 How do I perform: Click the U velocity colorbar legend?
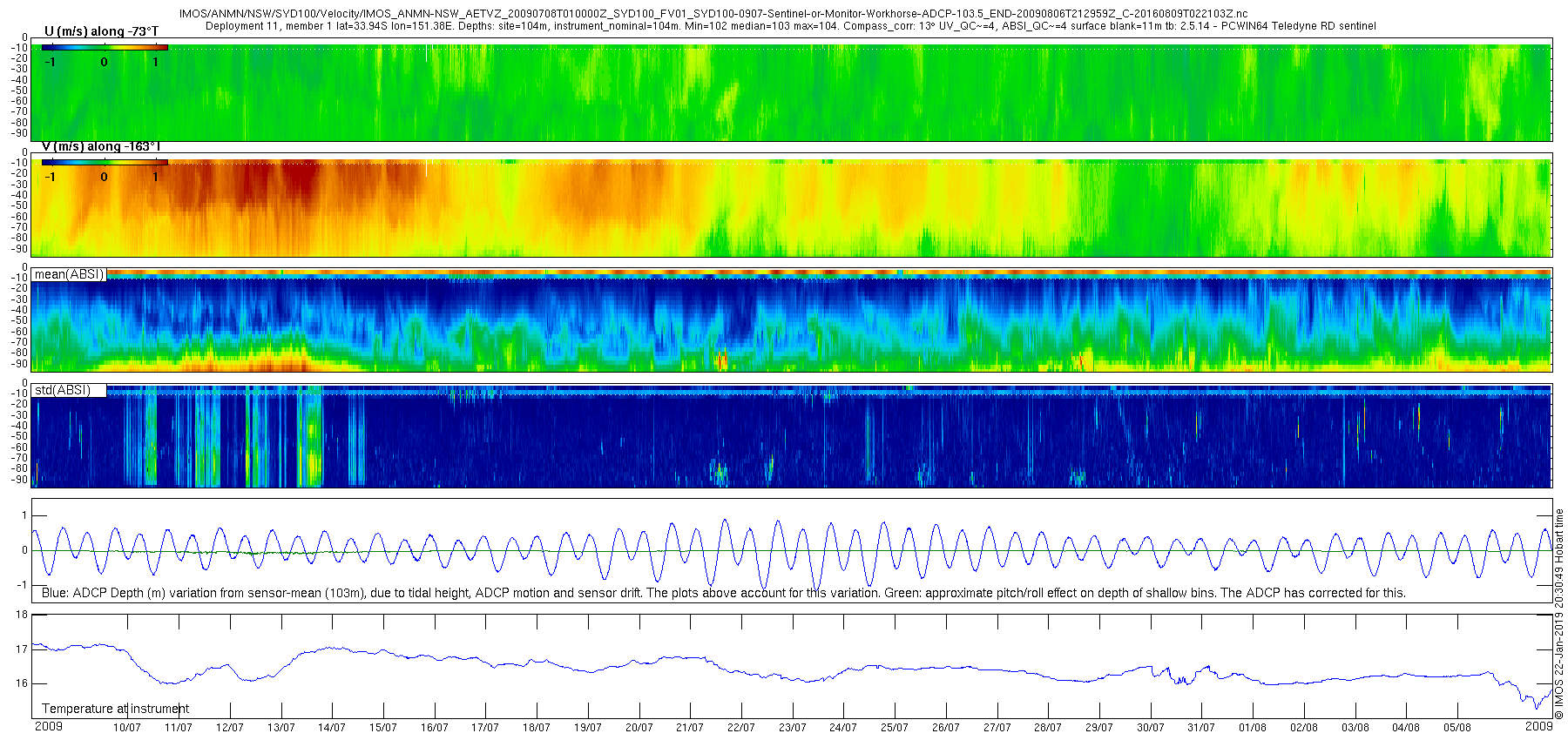[x=105, y=47]
